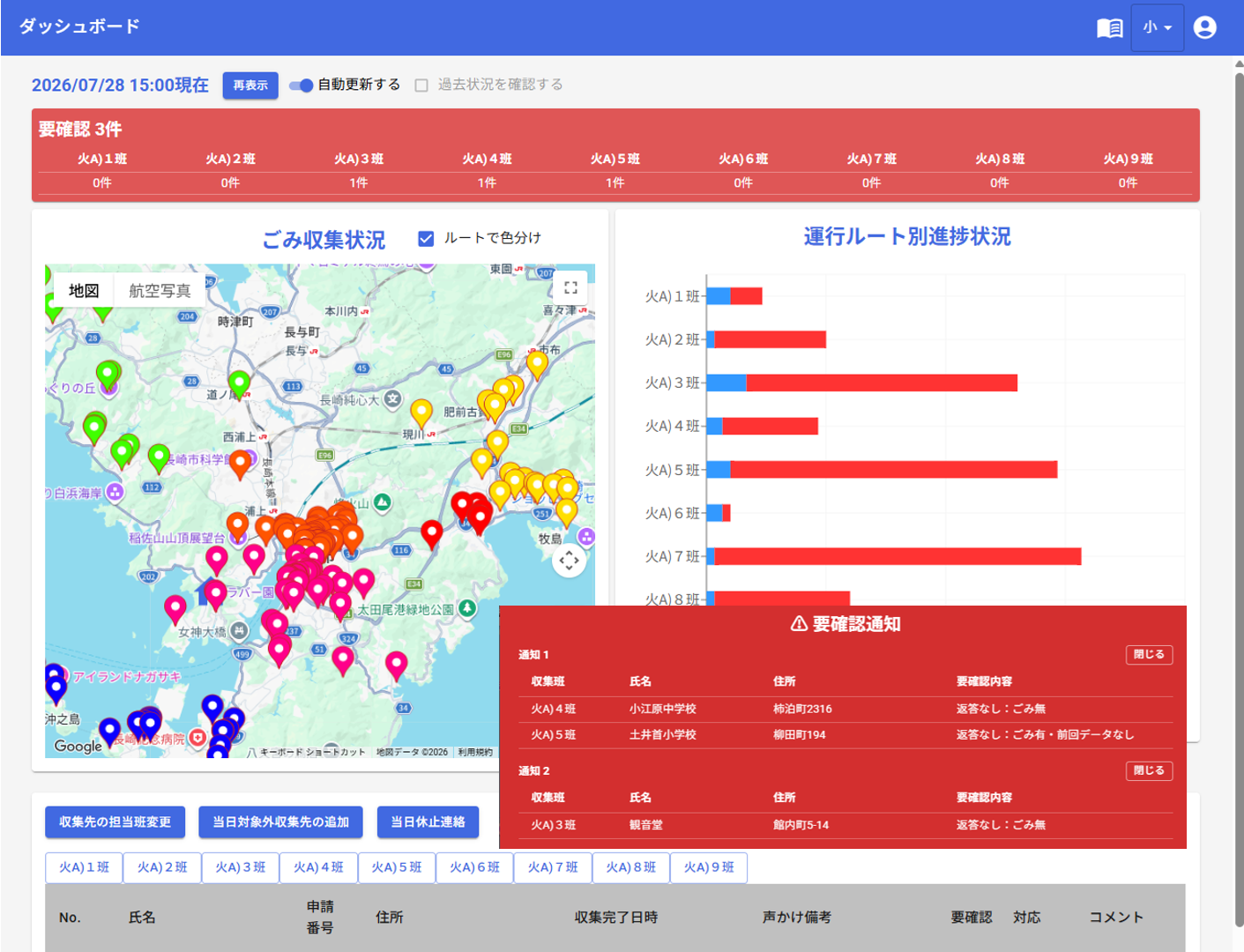Click the Google logo on the map
Screen dimensions: 1244x952
pyautogui.click(x=78, y=747)
